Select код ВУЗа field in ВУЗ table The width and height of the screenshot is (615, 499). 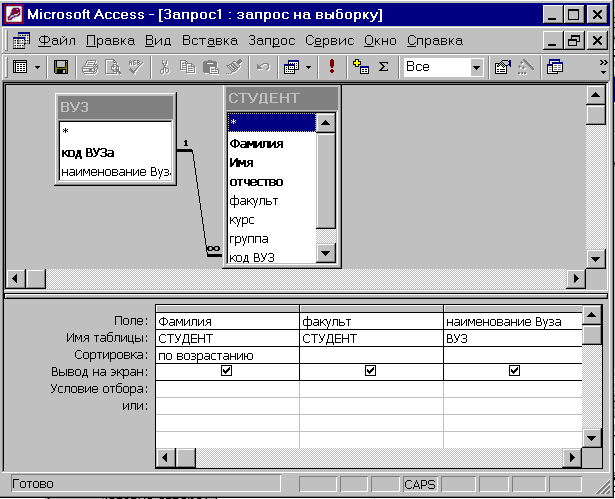click(x=116, y=153)
